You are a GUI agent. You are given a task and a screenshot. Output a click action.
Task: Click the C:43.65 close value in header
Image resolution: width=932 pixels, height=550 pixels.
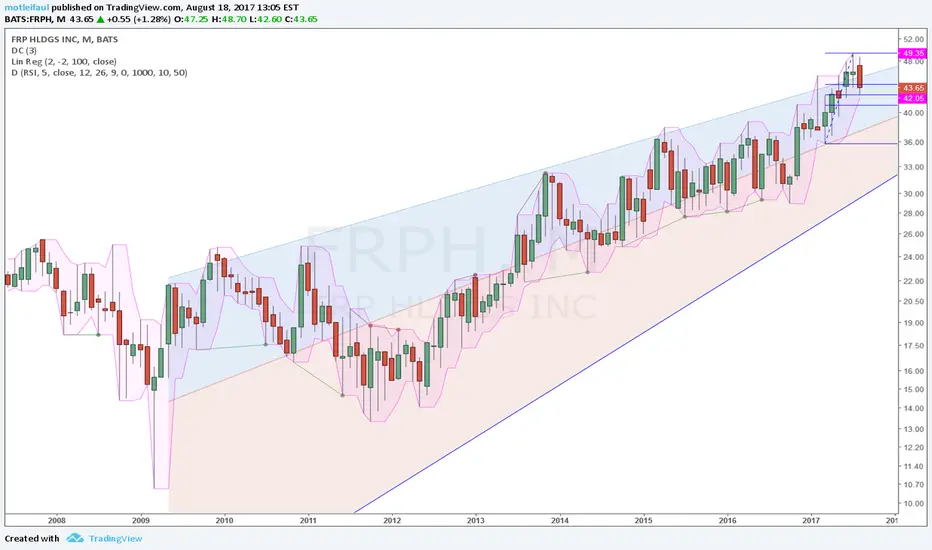pyautogui.click(x=301, y=19)
